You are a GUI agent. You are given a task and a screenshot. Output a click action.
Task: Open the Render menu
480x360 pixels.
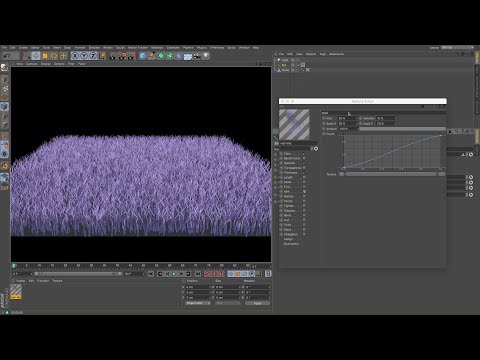tap(108, 48)
